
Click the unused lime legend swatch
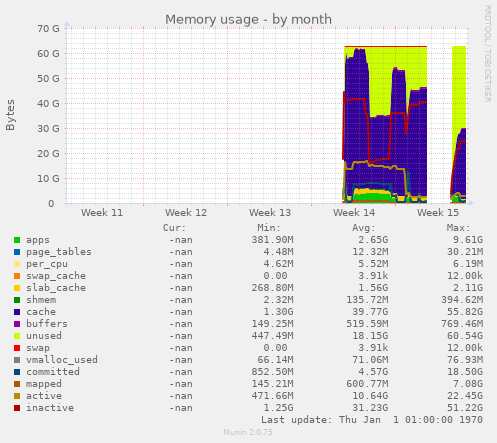[17, 336]
